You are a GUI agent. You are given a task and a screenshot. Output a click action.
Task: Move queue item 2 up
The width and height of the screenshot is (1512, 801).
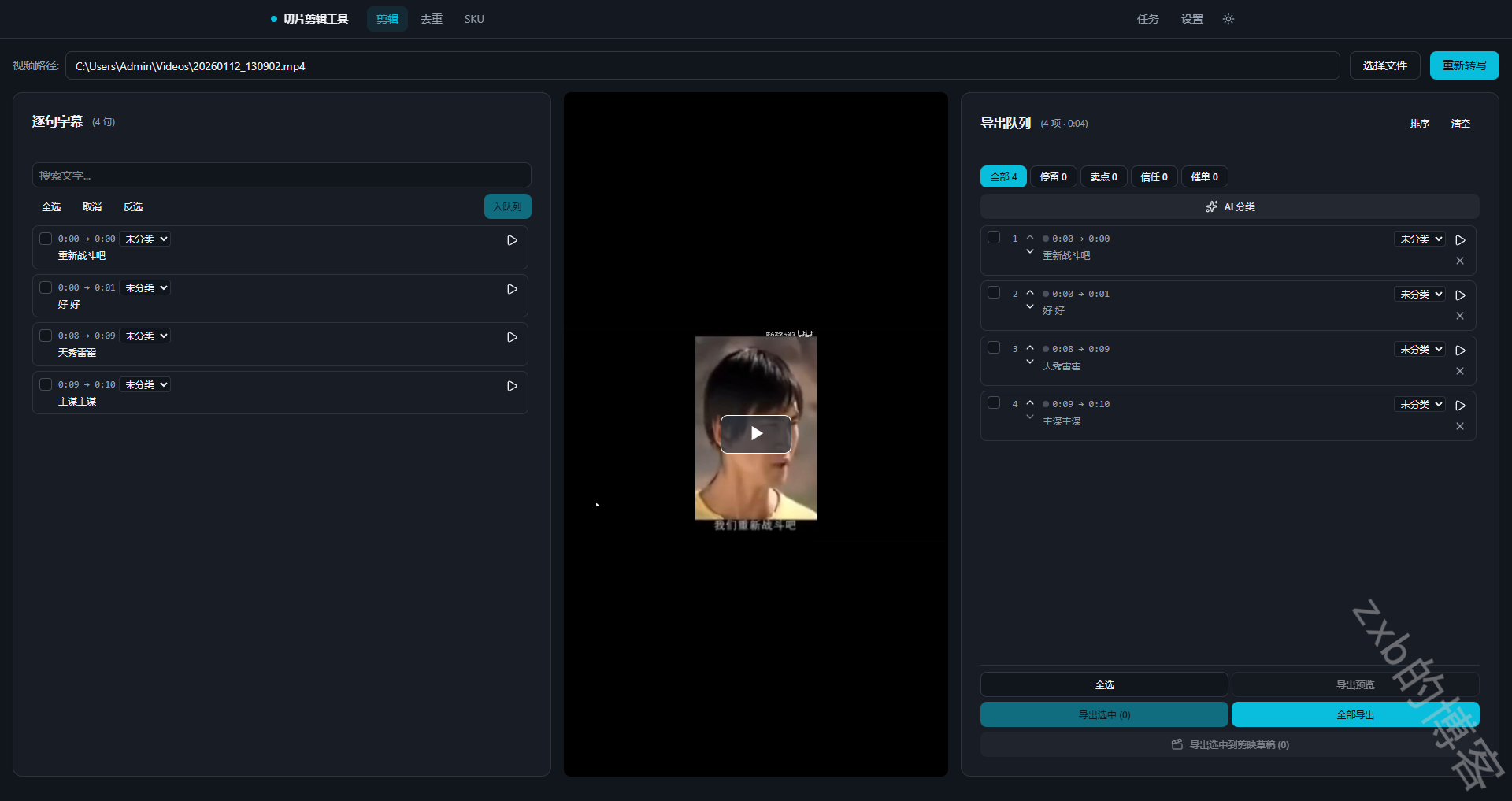1030,292
